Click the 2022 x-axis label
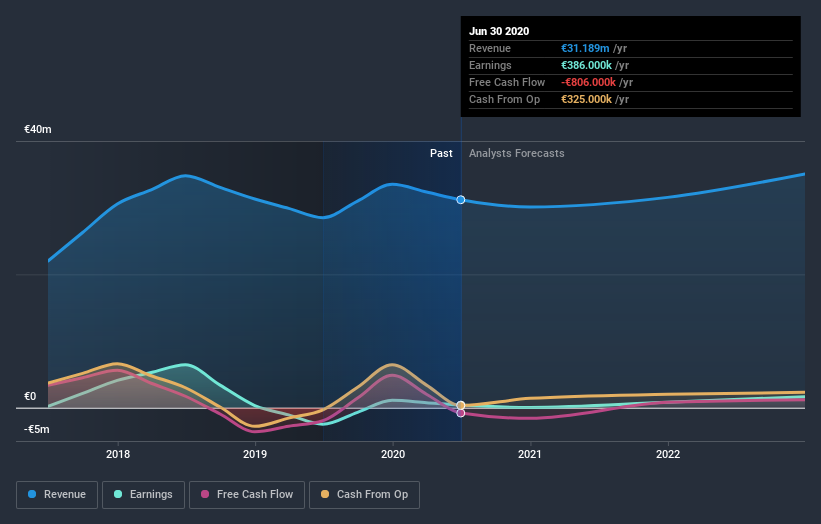 click(x=668, y=454)
